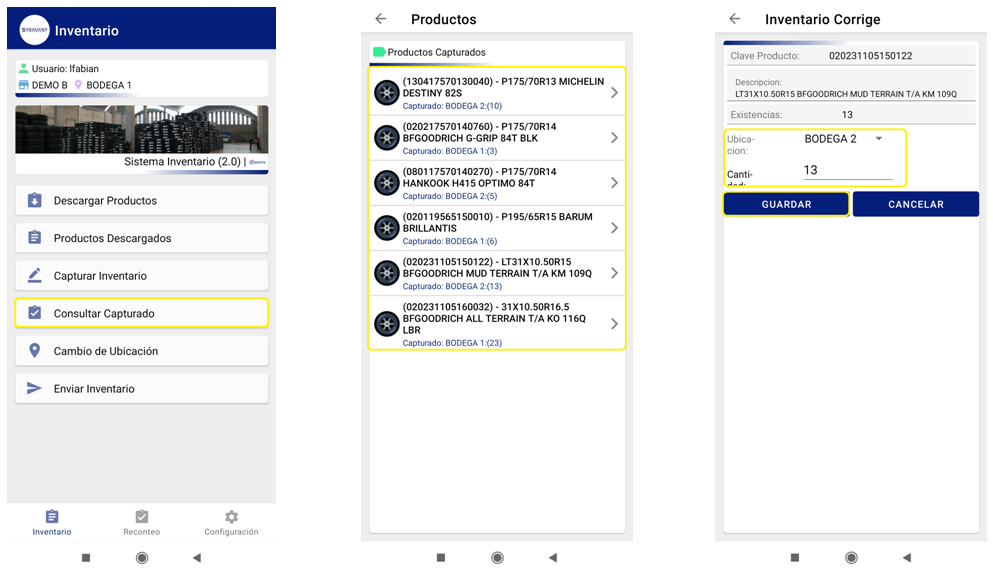This screenshot has width=993, height=577.
Task: Open the BFGOODRICH MUD TERRAIN row chevron
Action: click(x=614, y=273)
